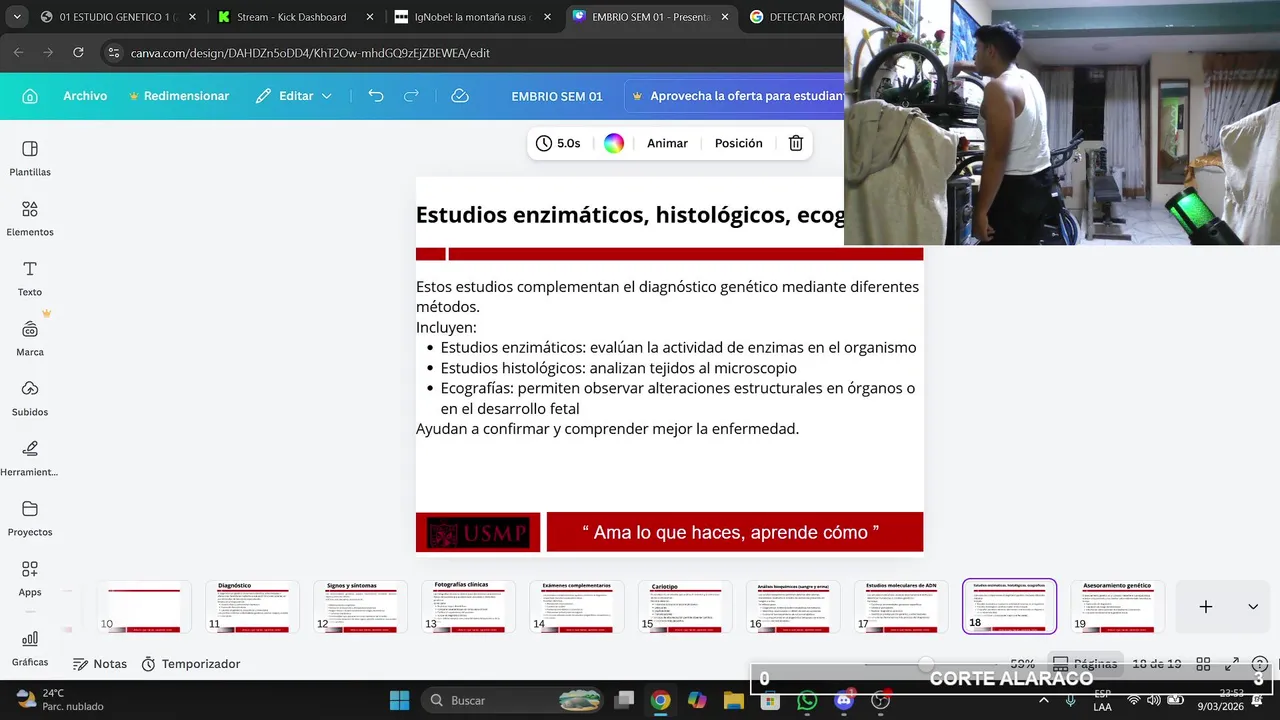Screen dimensions: 1280x720
Task: Open Discord from the taskbar
Action: pyautogui.click(x=844, y=700)
